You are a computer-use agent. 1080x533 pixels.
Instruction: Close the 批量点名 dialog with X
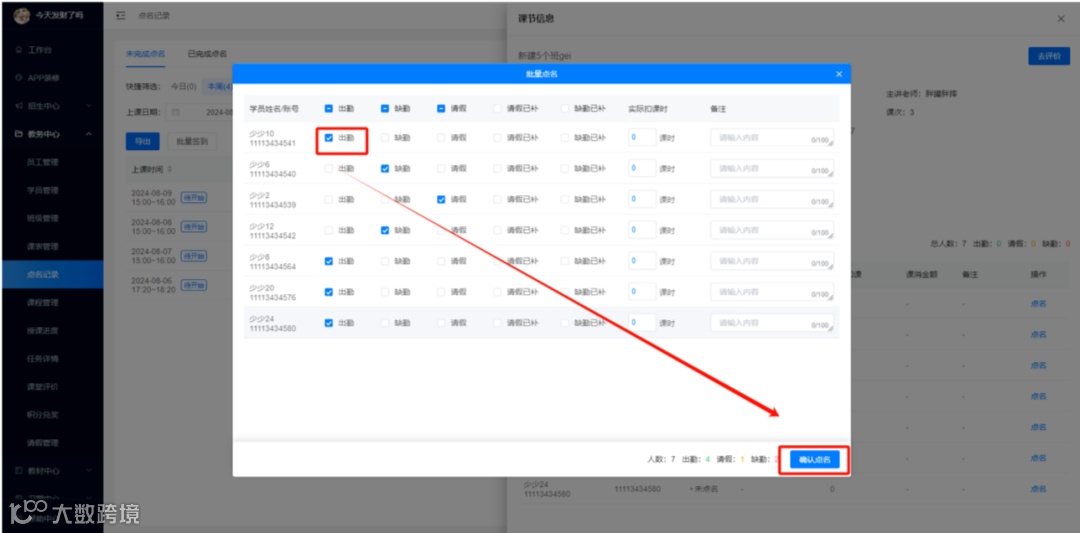(839, 74)
